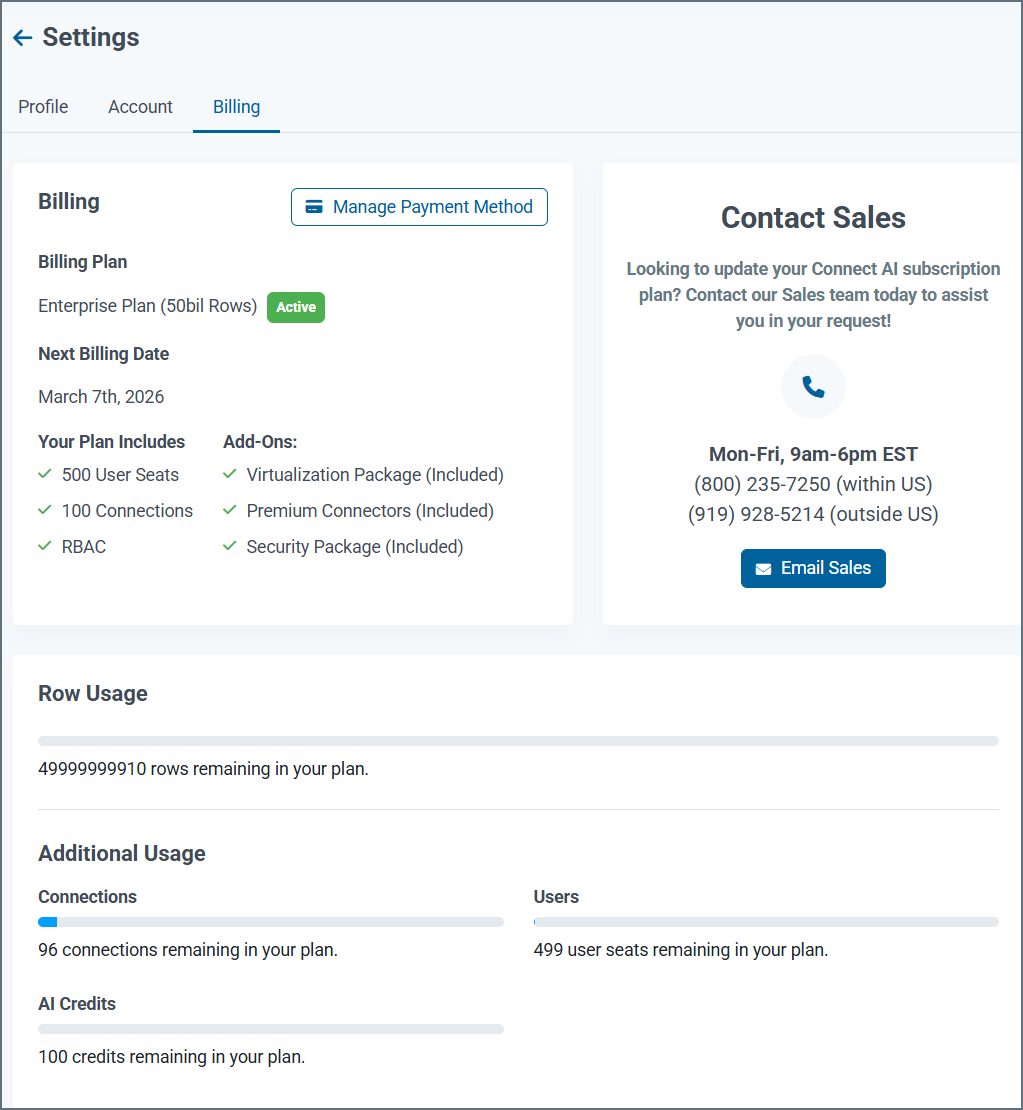Open the Billing tab

[x=236, y=106]
